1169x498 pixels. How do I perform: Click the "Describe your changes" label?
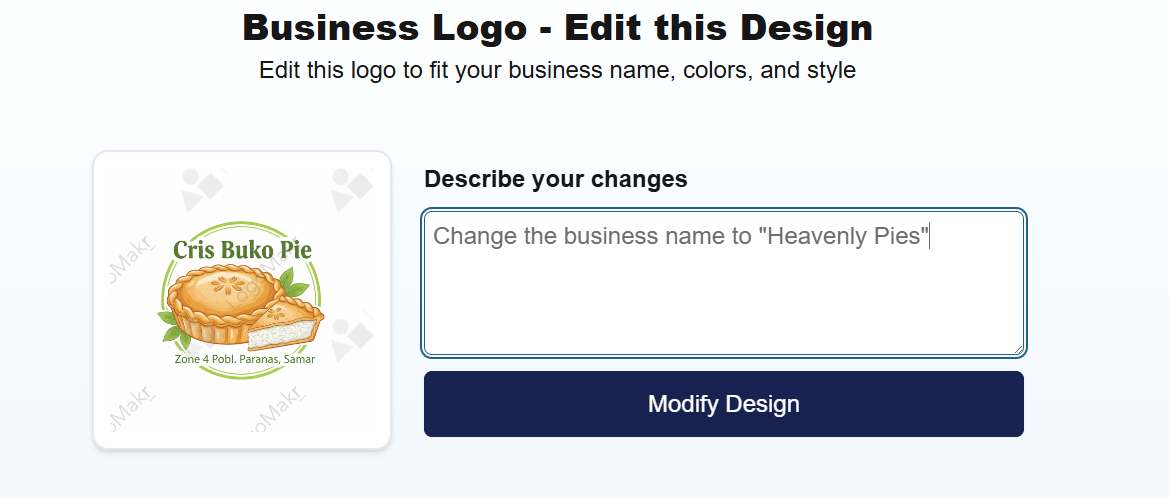pos(556,179)
